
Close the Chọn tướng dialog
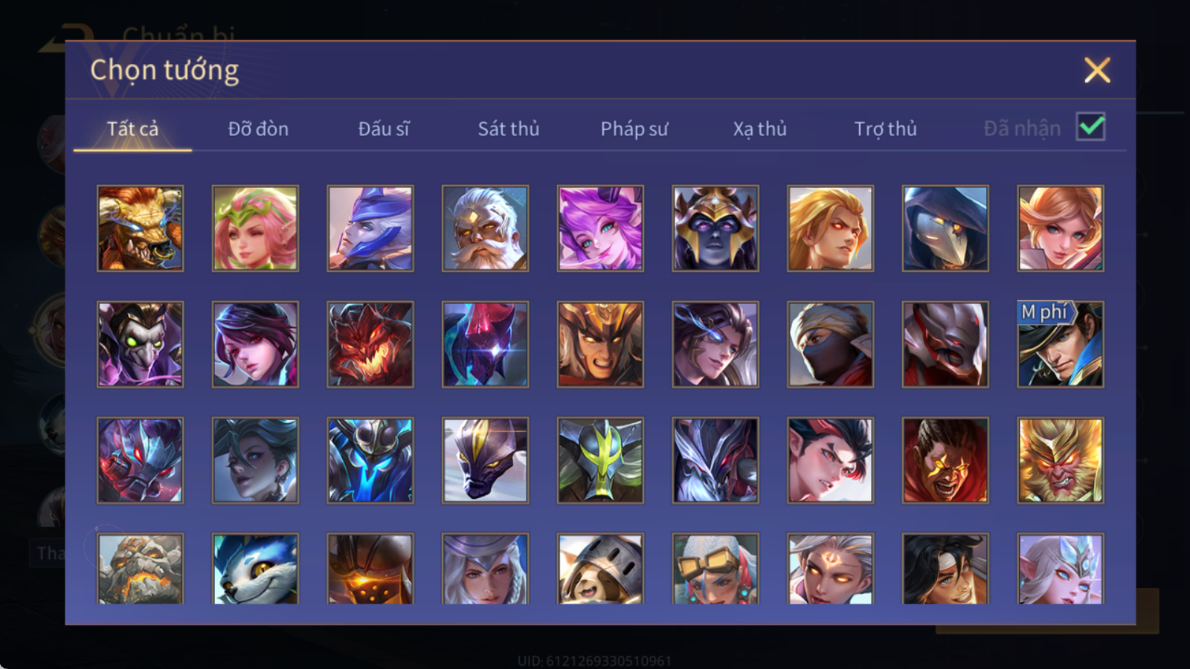pyautogui.click(x=1097, y=70)
